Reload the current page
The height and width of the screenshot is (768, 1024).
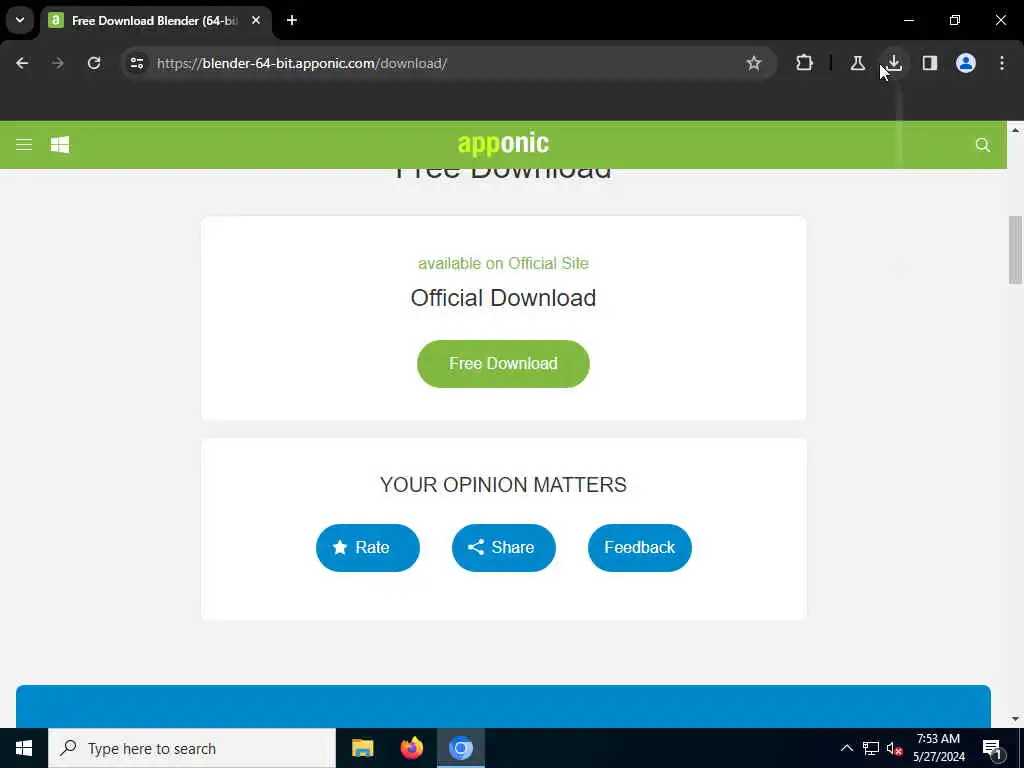[94, 63]
